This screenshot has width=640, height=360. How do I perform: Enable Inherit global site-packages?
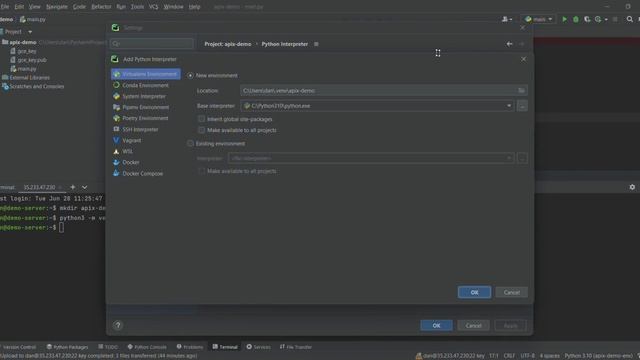pyautogui.click(x=201, y=119)
